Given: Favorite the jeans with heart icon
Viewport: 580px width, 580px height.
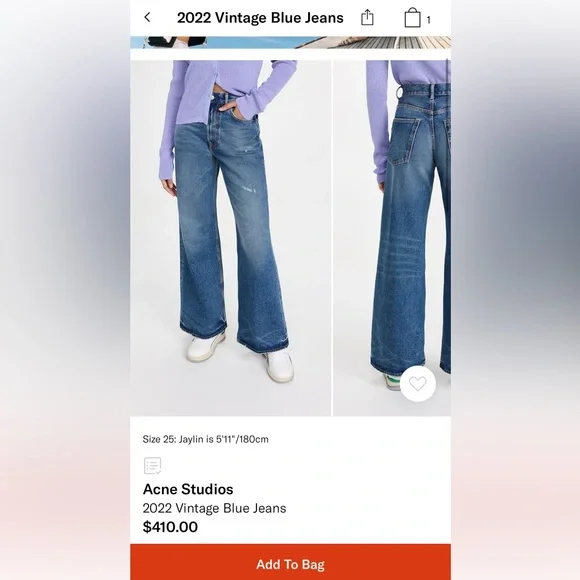Looking at the screenshot, I should pos(418,384).
